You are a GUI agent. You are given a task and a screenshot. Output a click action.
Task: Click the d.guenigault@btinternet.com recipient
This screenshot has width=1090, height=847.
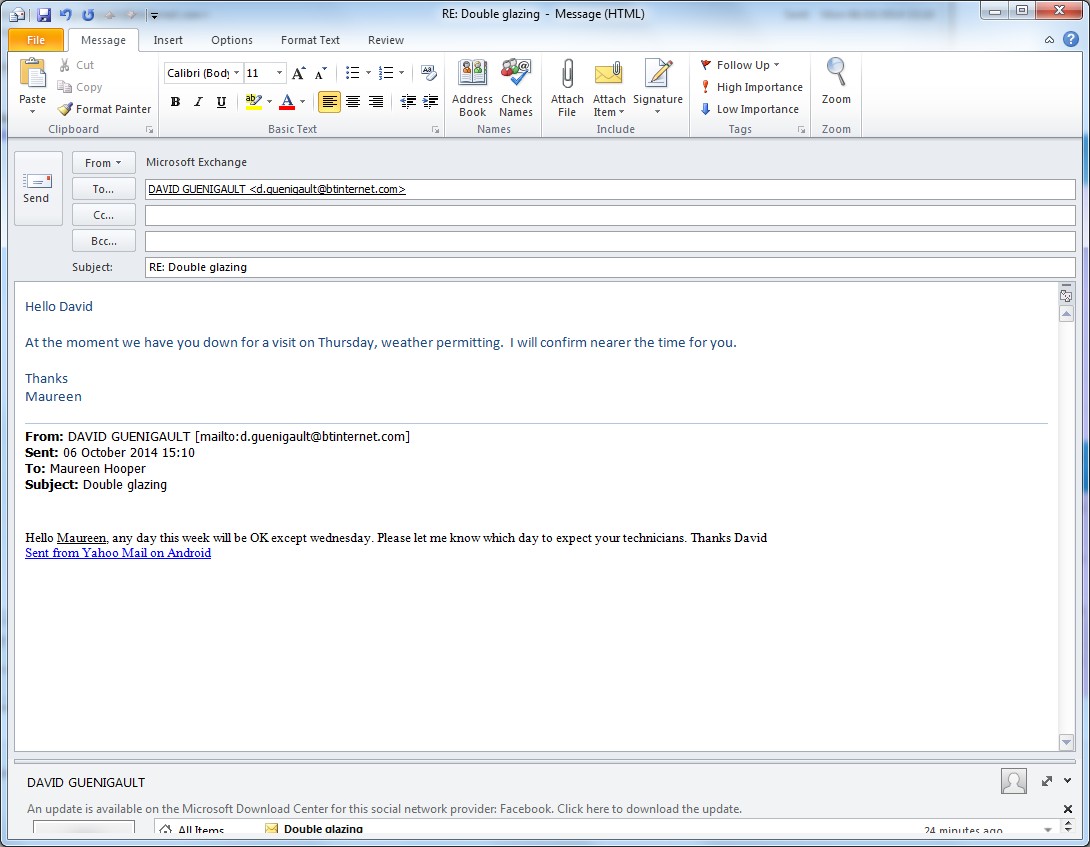(277, 189)
